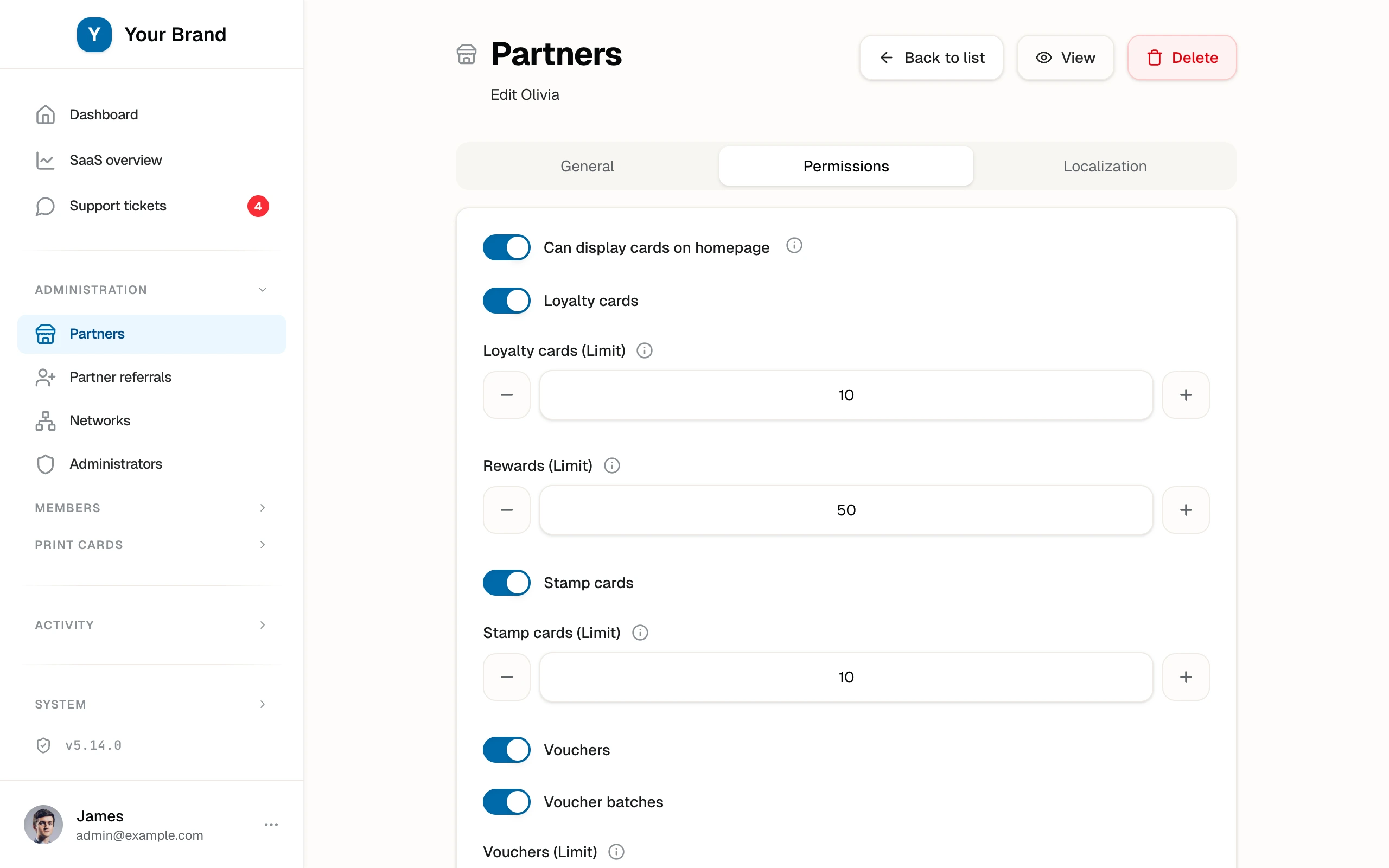Viewport: 1389px width, 868px height.
Task: Click the Your Brand logo icon
Action: (94, 34)
